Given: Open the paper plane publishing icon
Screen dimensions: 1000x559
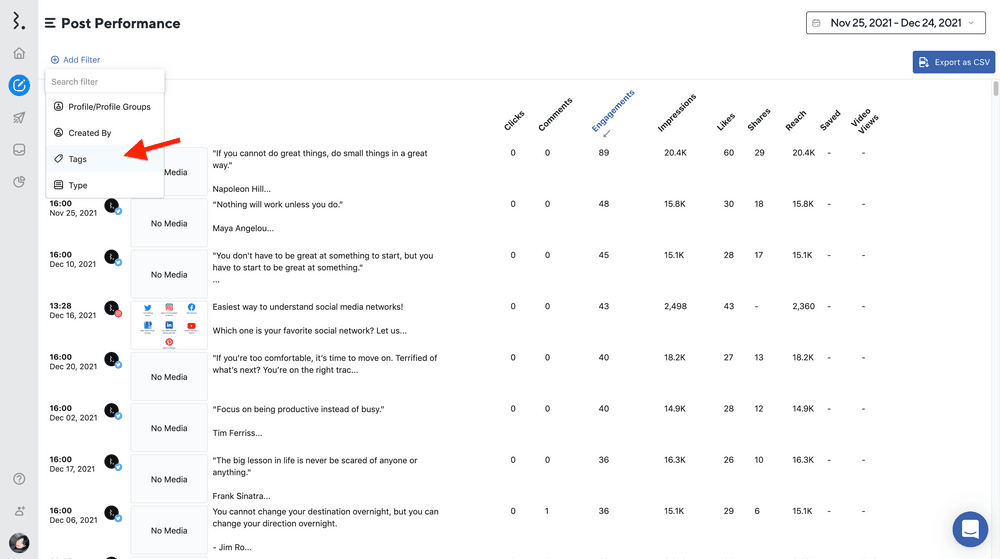Looking at the screenshot, I should tap(19, 118).
